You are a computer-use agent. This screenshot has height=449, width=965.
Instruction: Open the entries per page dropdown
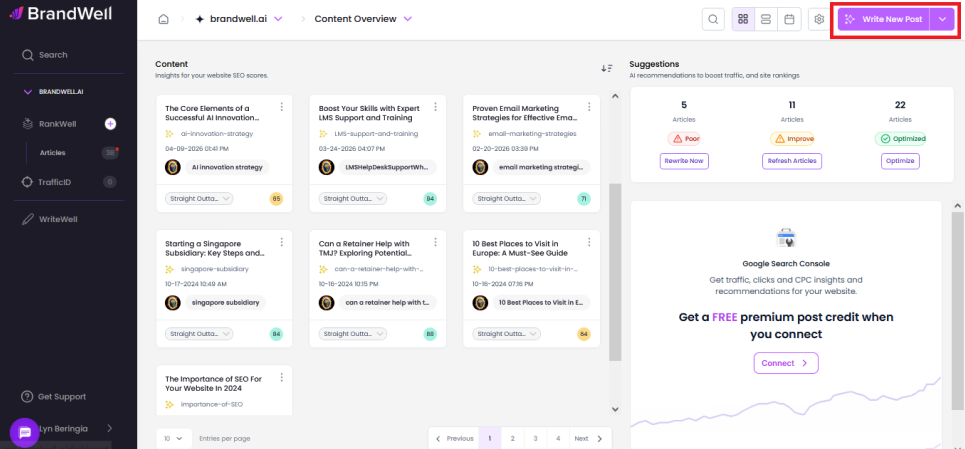pyautogui.click(x=173, y=439)
